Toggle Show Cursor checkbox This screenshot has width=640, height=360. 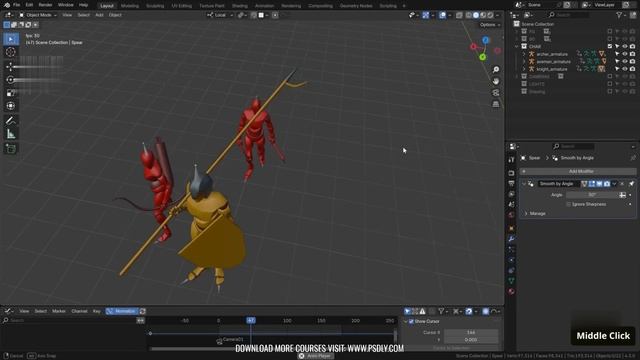tap(411, 322)
